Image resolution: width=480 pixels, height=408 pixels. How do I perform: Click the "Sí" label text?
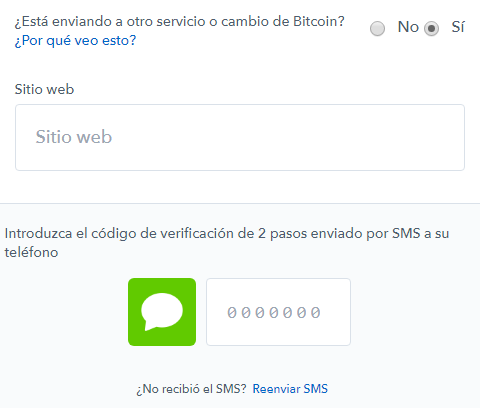[x=458, y=27]
